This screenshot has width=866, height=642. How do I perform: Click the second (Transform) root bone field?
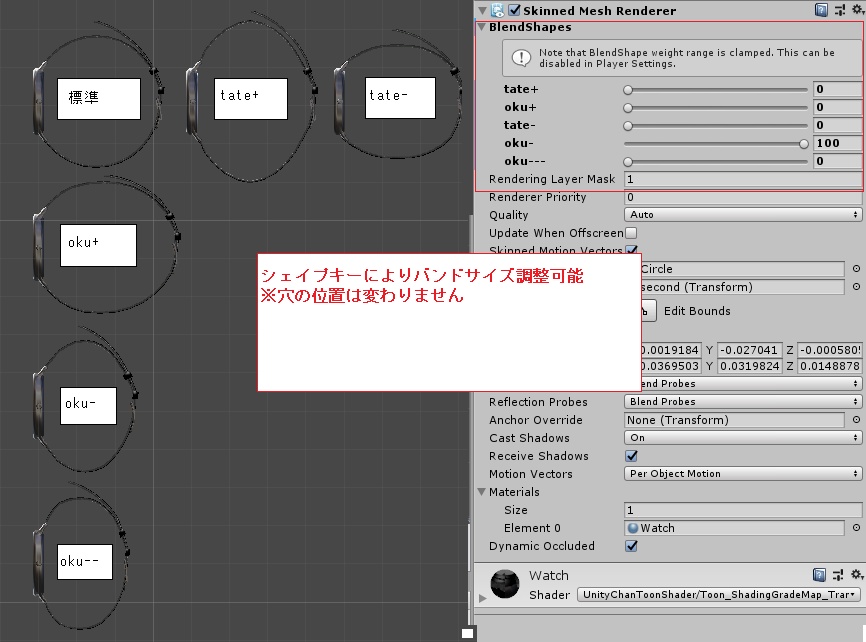pyautogui.click(x=742, y=287)
